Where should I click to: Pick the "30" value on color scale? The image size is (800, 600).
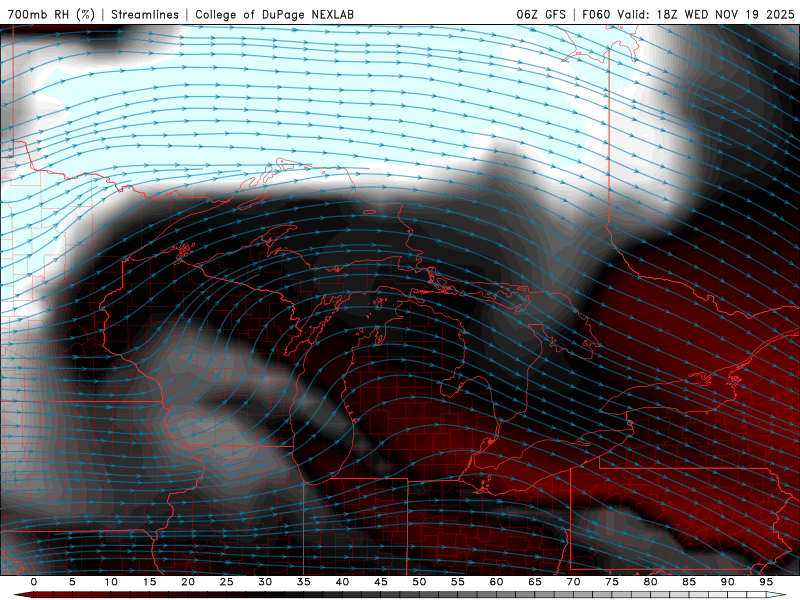[265, 582]
